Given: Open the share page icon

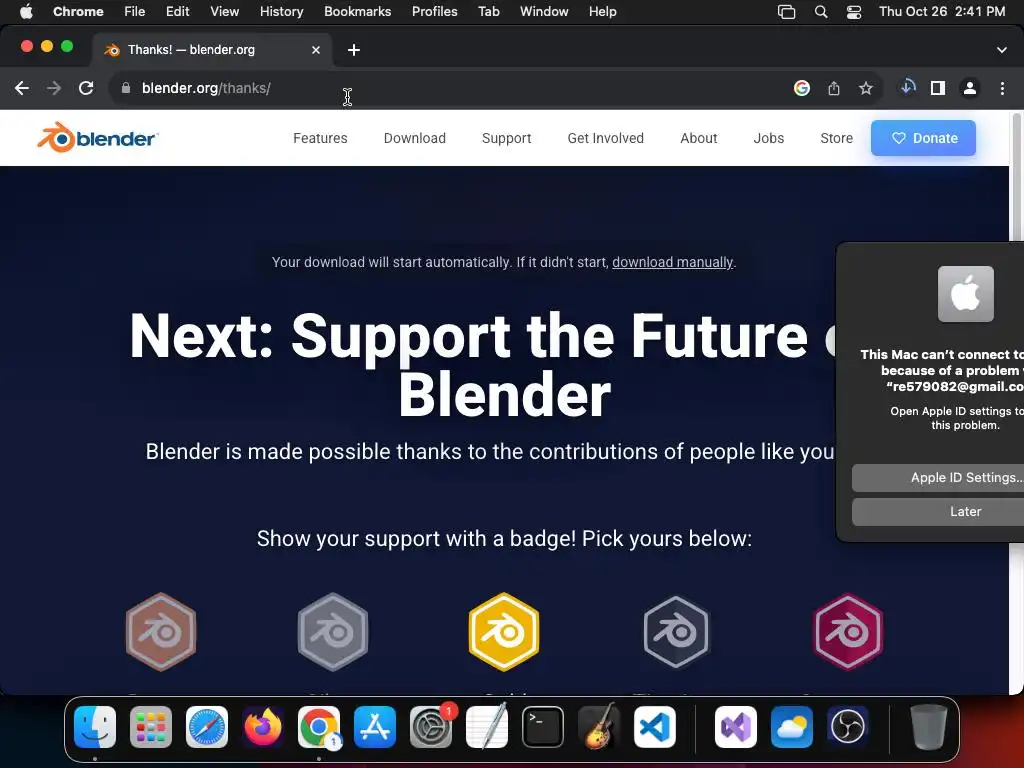Looking at the screenshot, I should [834, 88].
